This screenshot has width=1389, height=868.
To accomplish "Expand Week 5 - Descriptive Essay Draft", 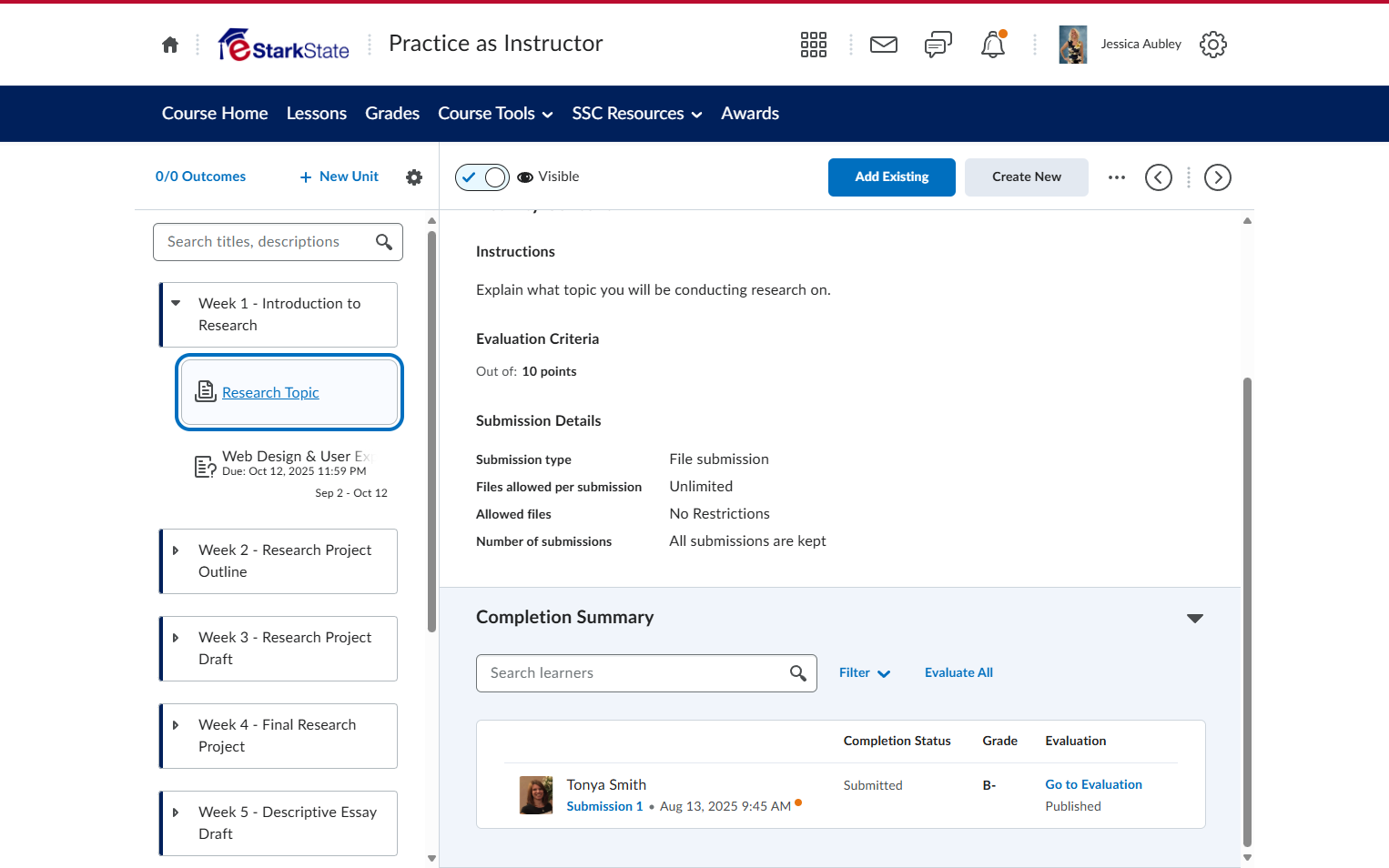I will pyautogui.click(x=176, y=812).
